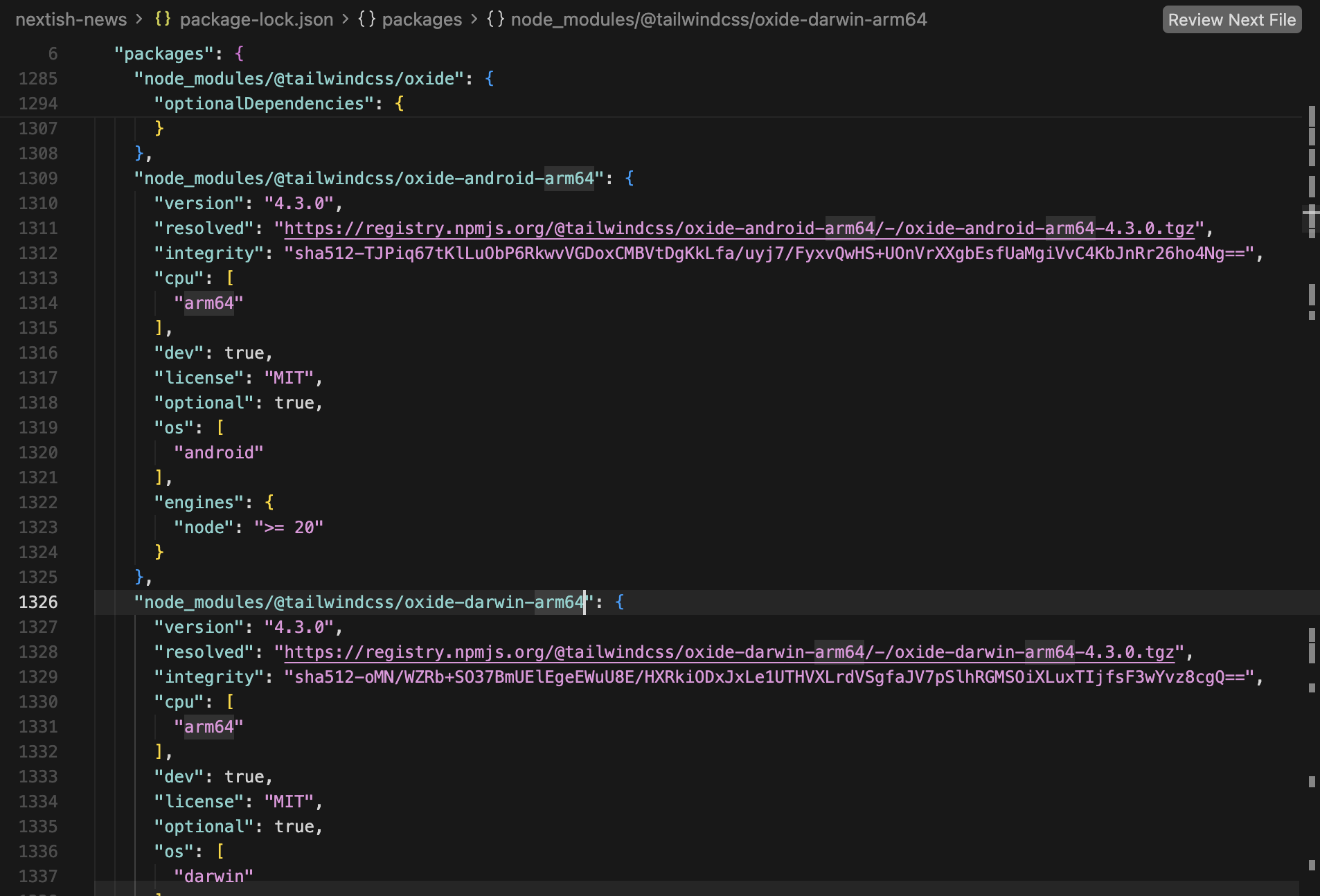Click "integrity" key on line 1312
Screen dimensions: 1320x896
(x=209, y=253)
